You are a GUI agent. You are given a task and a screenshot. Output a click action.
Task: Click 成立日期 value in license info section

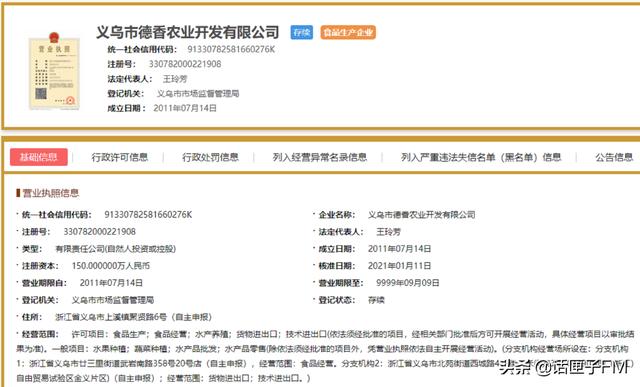tap(400, 249)
